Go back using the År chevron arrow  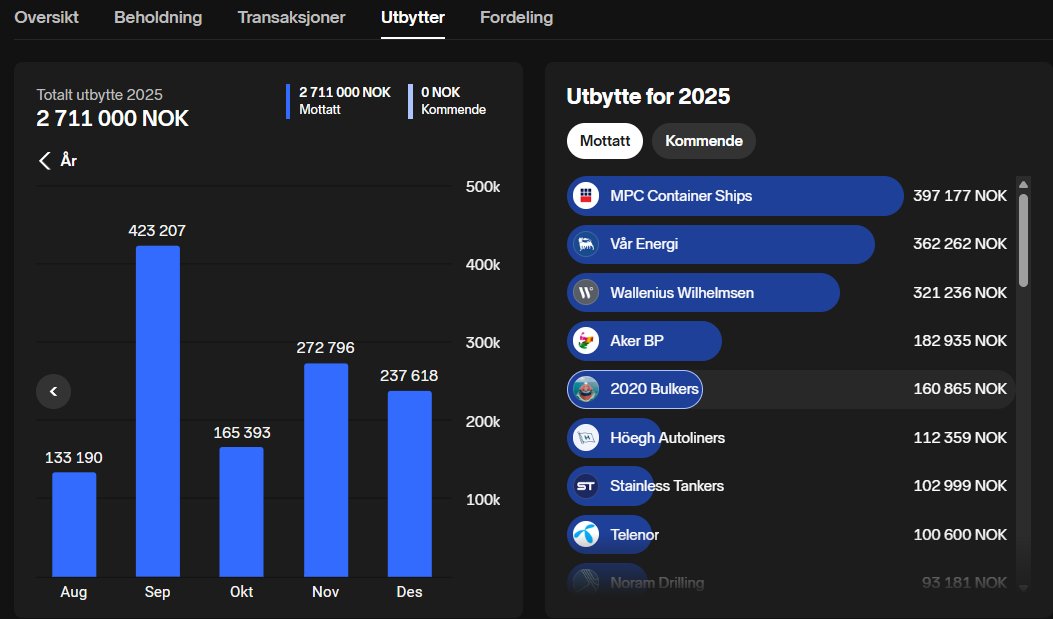coord(45,160)
